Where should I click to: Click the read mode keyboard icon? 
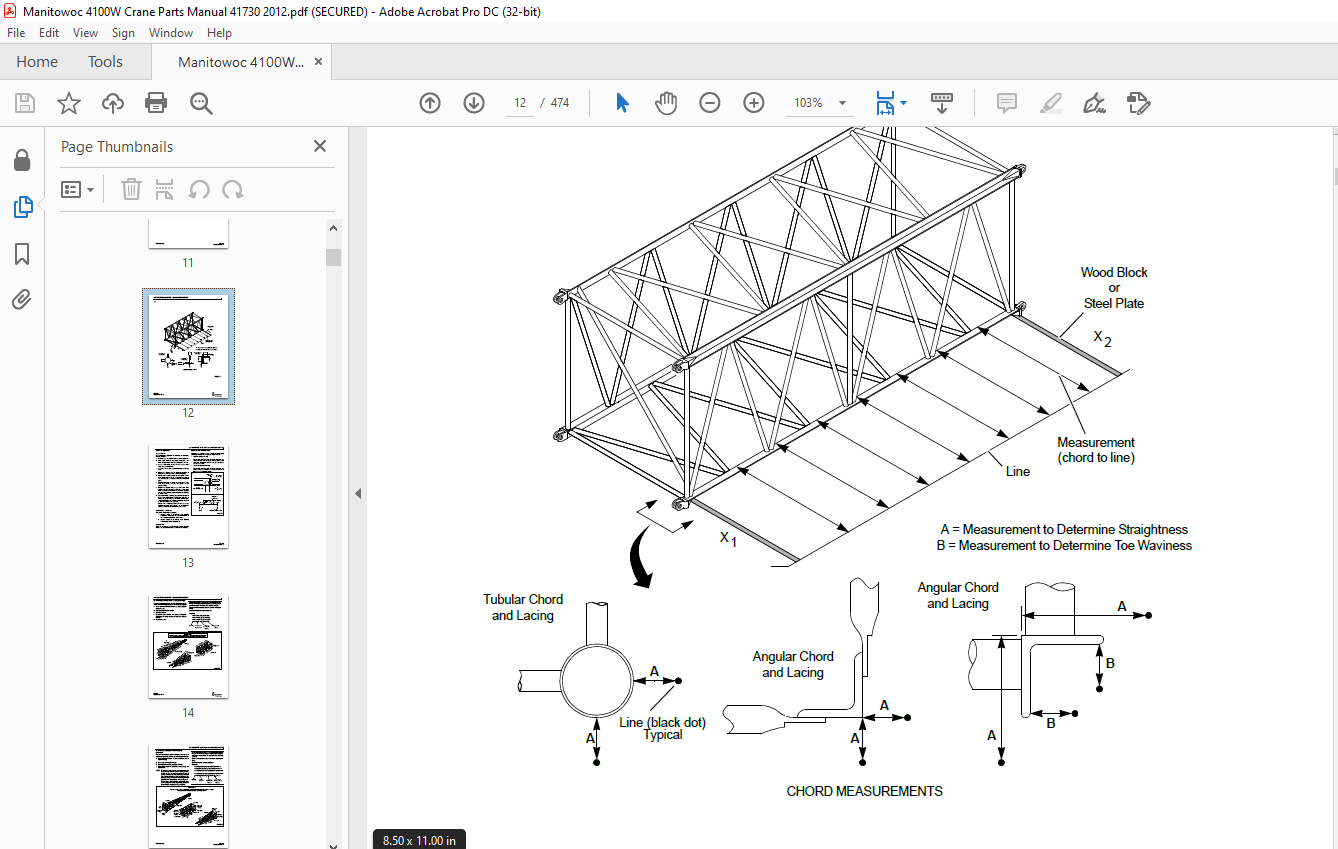942,103
